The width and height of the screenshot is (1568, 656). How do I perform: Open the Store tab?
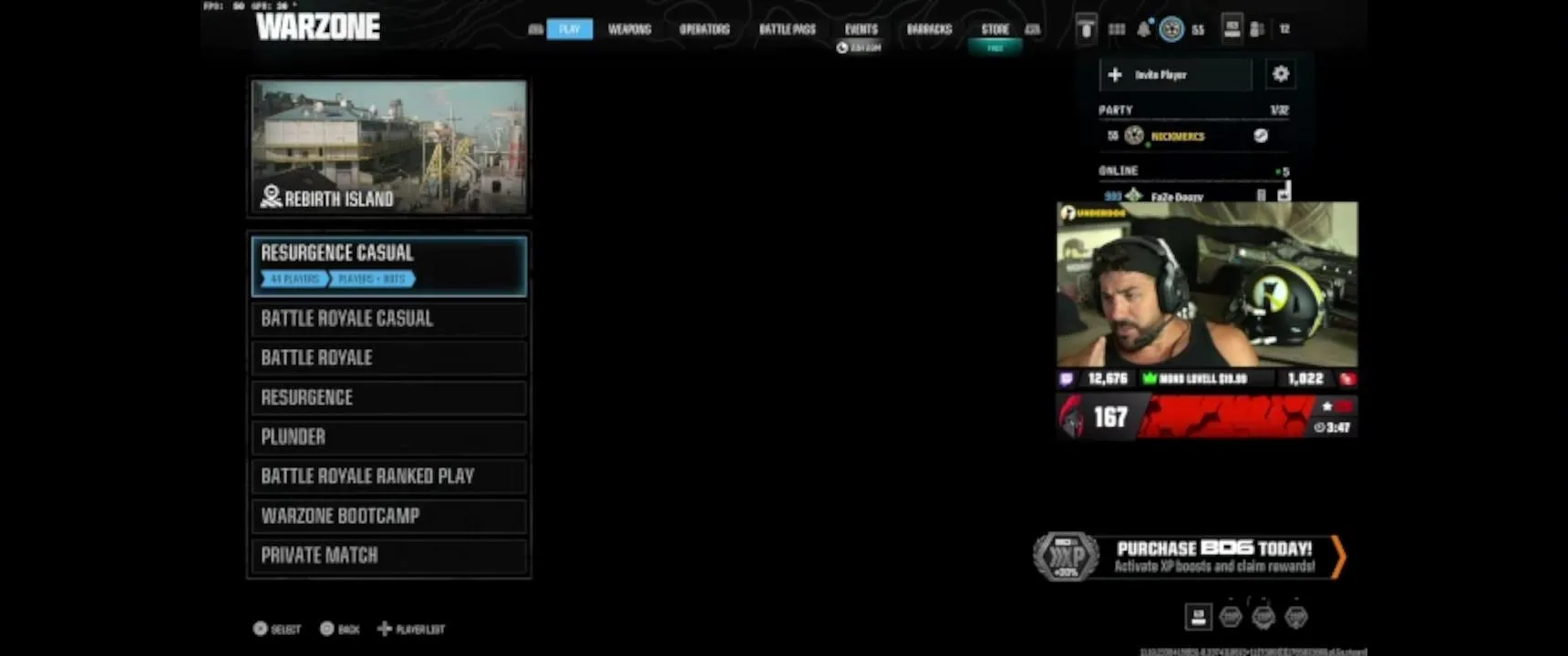pyautogui.click(x=995, y=29)
